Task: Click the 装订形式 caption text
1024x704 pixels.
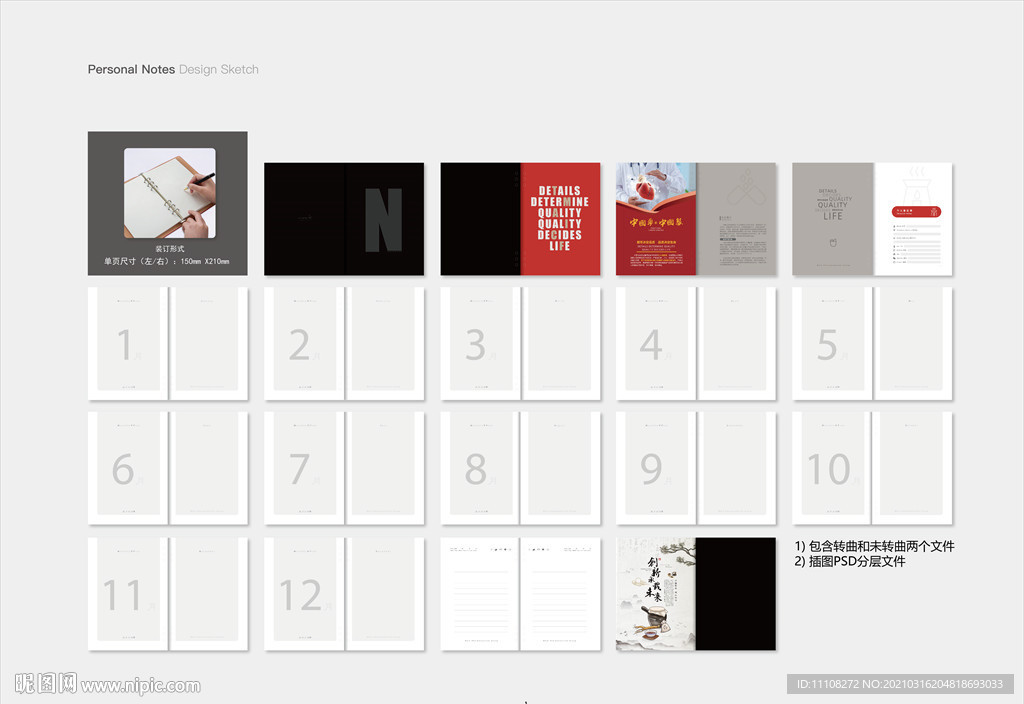Action: tap(170, 249)
